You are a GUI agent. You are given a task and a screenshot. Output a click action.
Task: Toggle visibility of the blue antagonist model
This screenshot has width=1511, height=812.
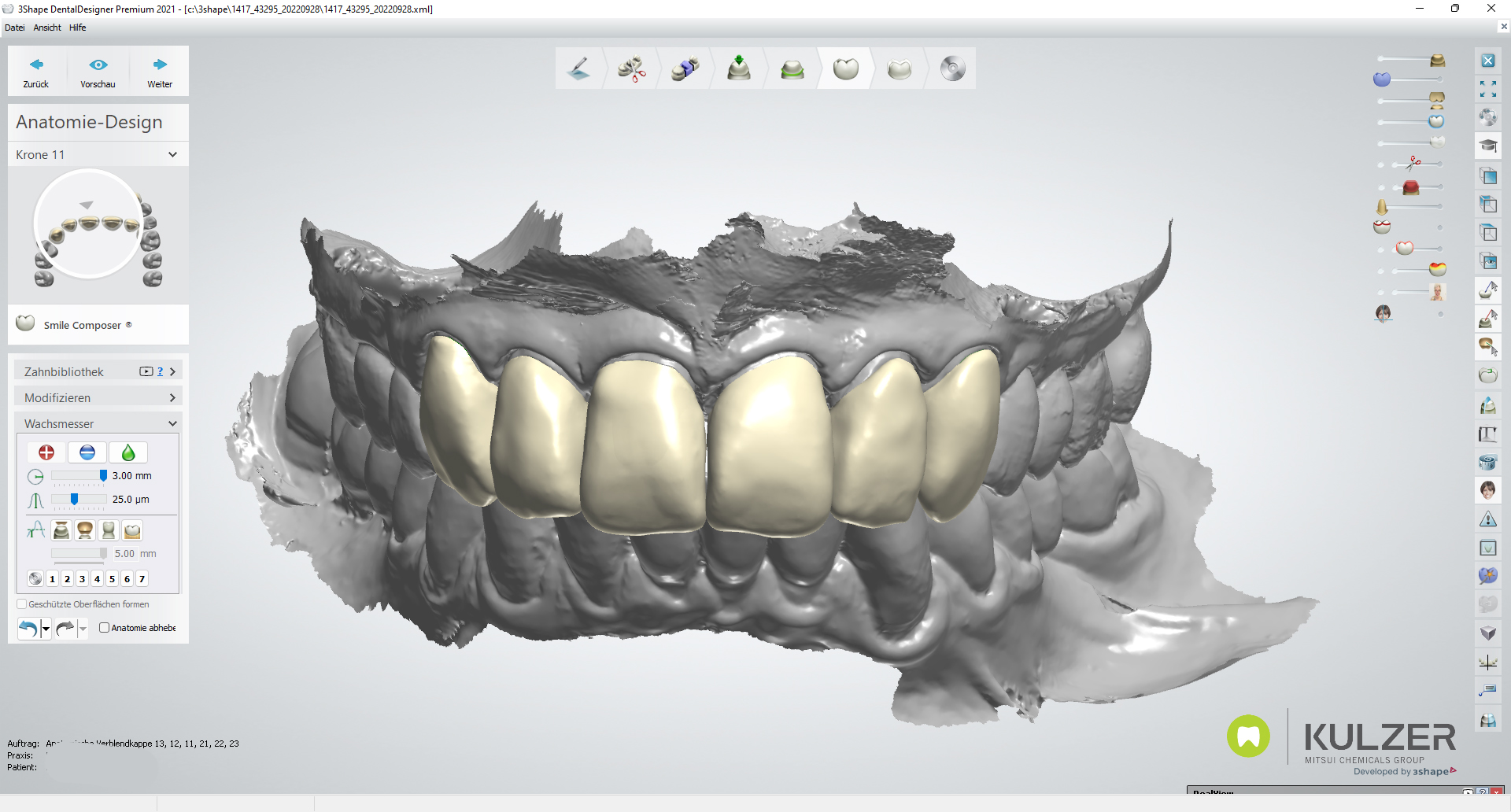(1382, 79)
